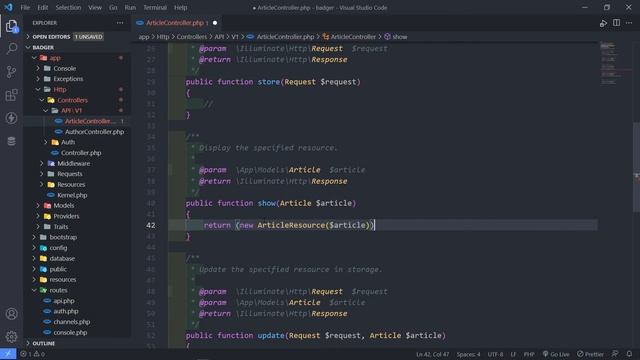Screen dimensions: 640x360
Task: Open Explorer Views and More Actions ellipsis
Action: click(x=120, y=23)
